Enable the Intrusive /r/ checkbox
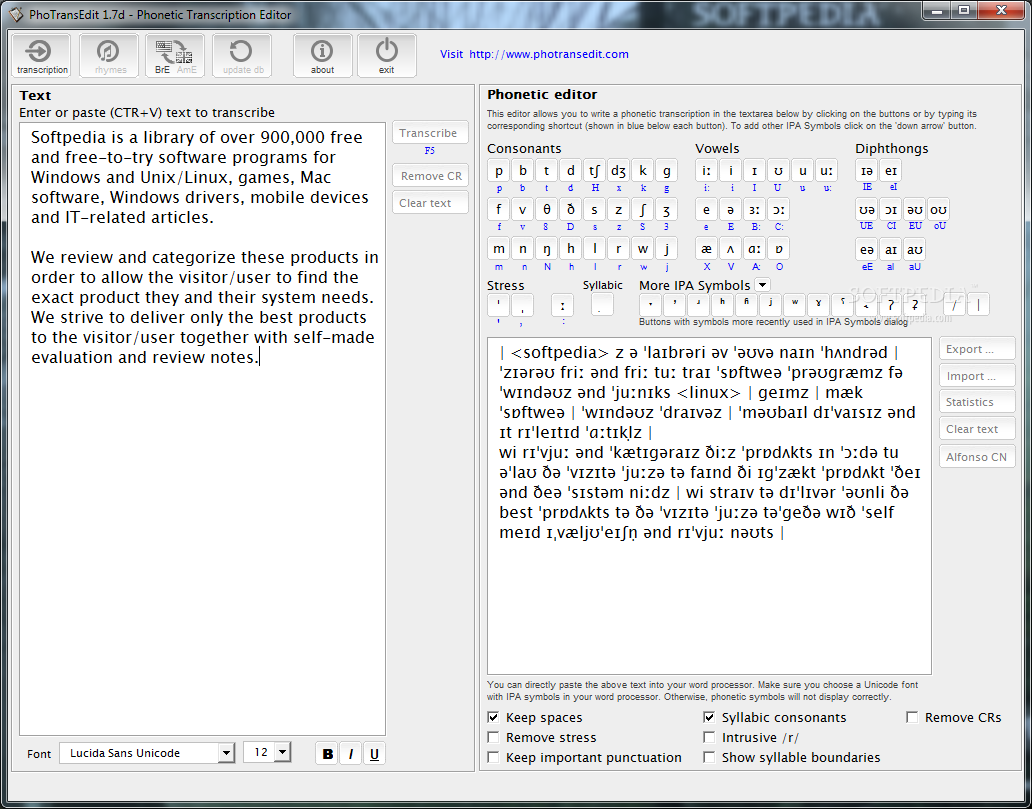 click(x=709, y=737)
